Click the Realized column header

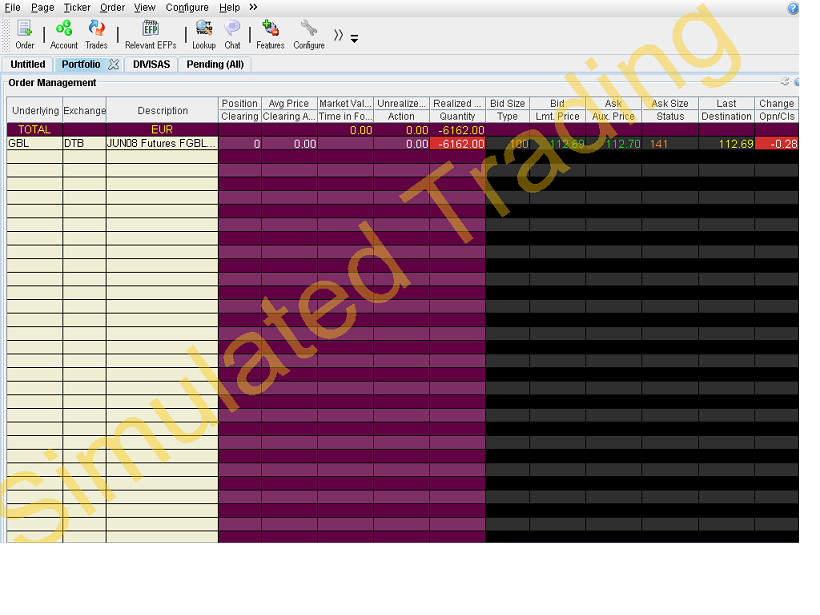click(457, 104)
